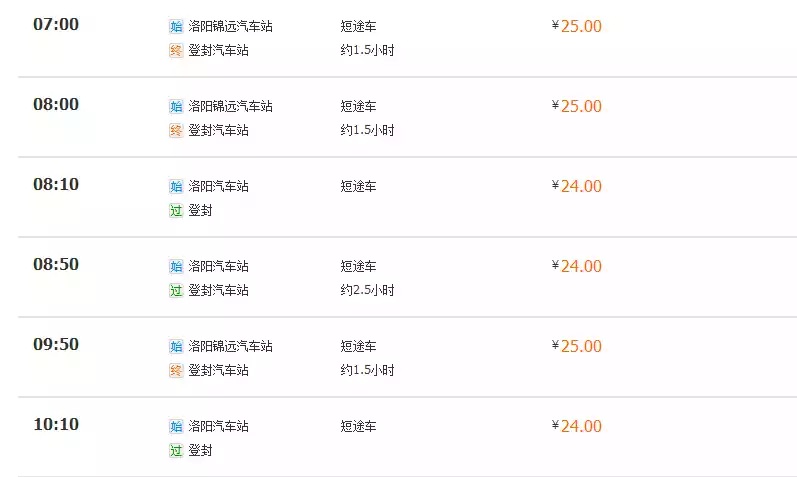Click the start-station icon in the 07:00 row

[x=176, y=26]
